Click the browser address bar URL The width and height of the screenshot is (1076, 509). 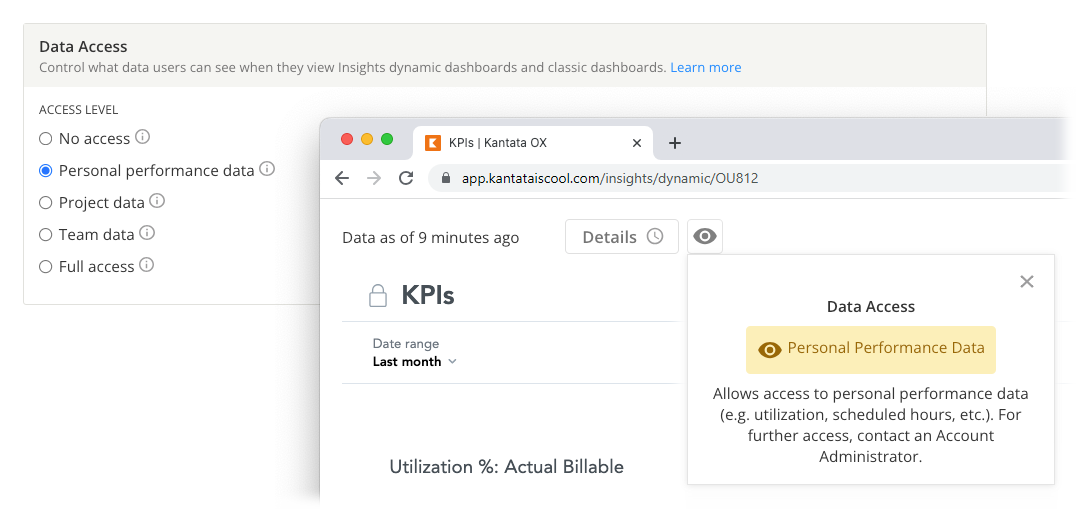click(x=610, y=178)
